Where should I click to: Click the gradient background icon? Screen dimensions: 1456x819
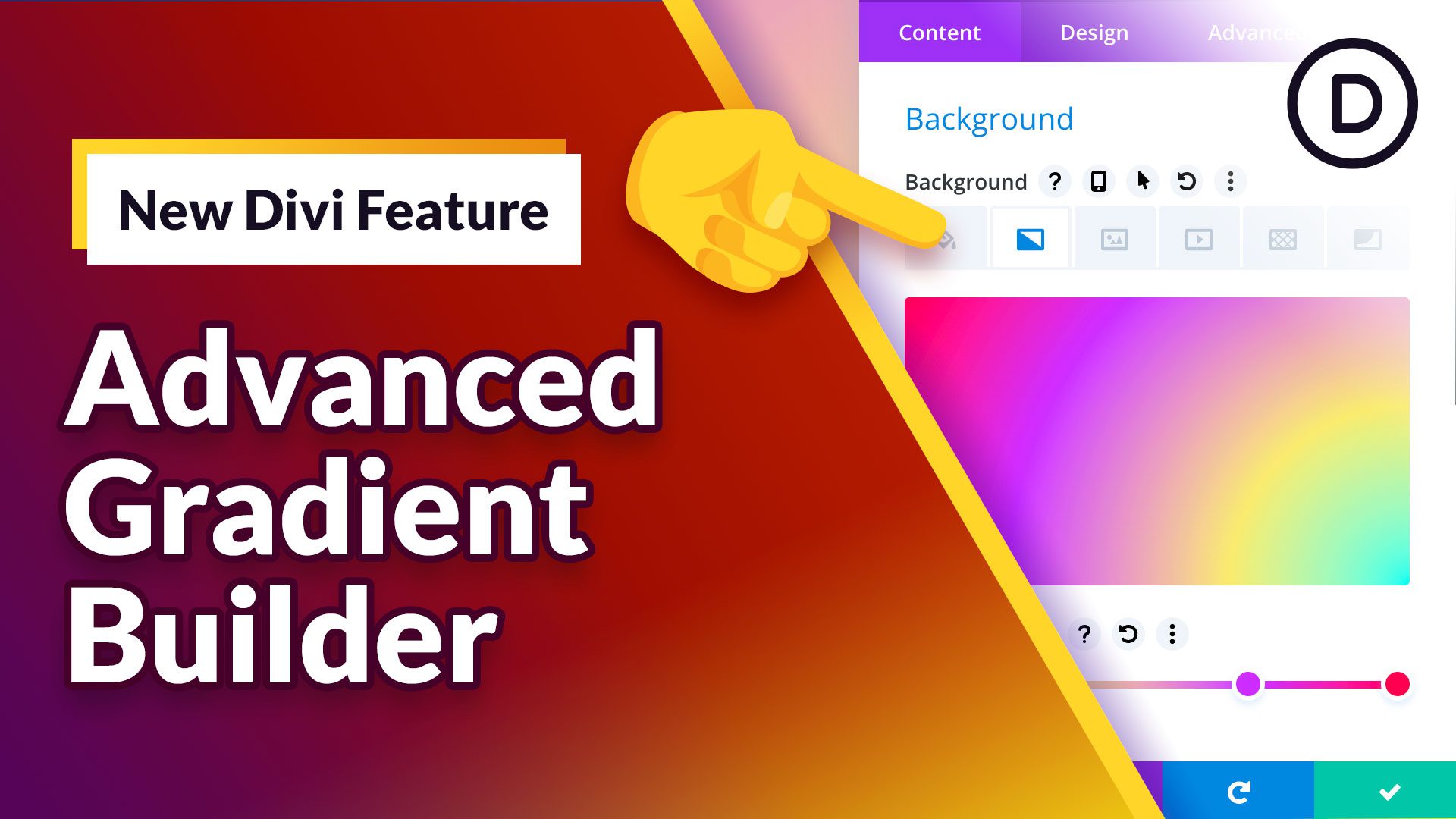(x=1030, y=239)
